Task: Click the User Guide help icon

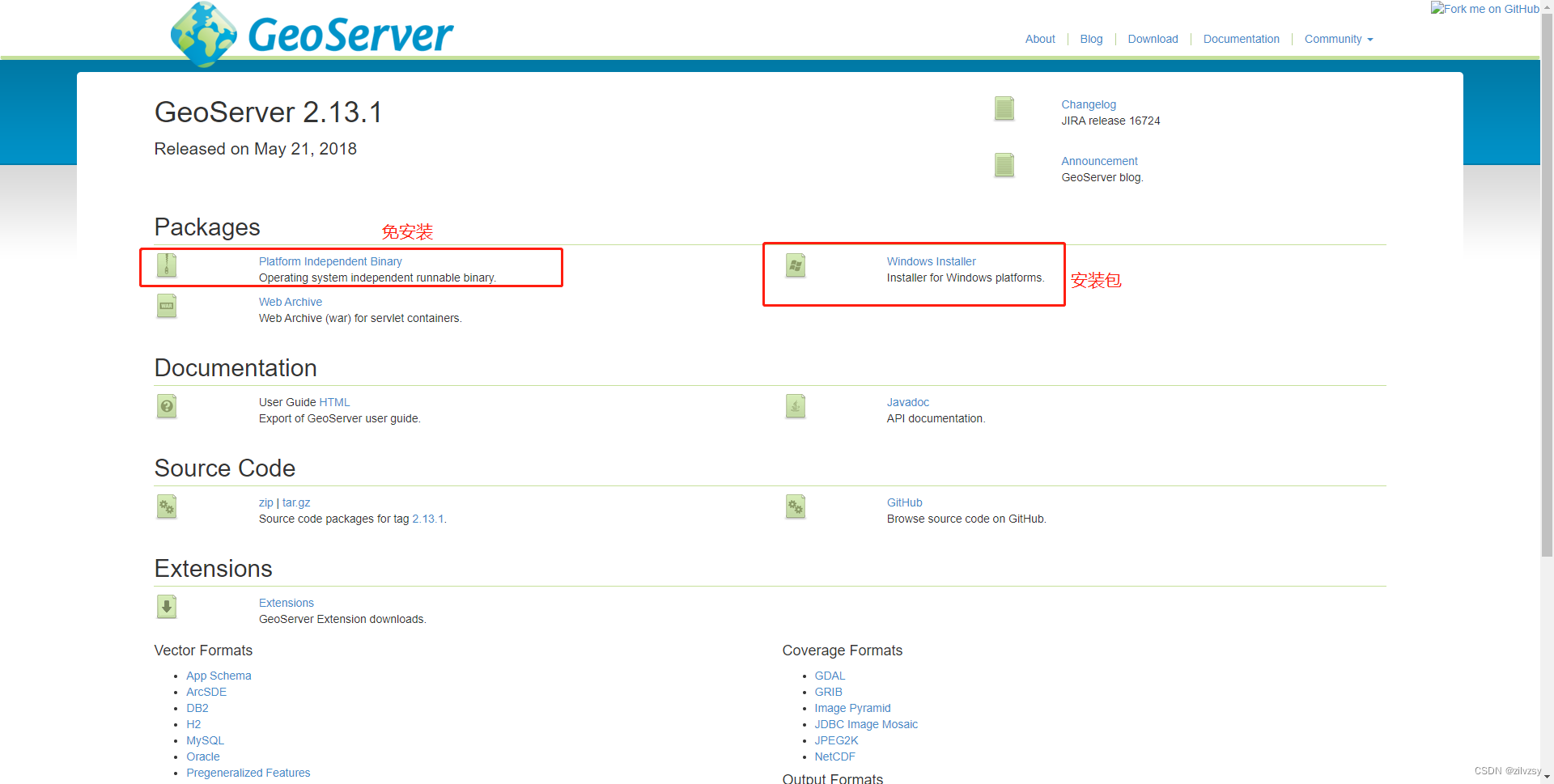Action: click(167, 406)
